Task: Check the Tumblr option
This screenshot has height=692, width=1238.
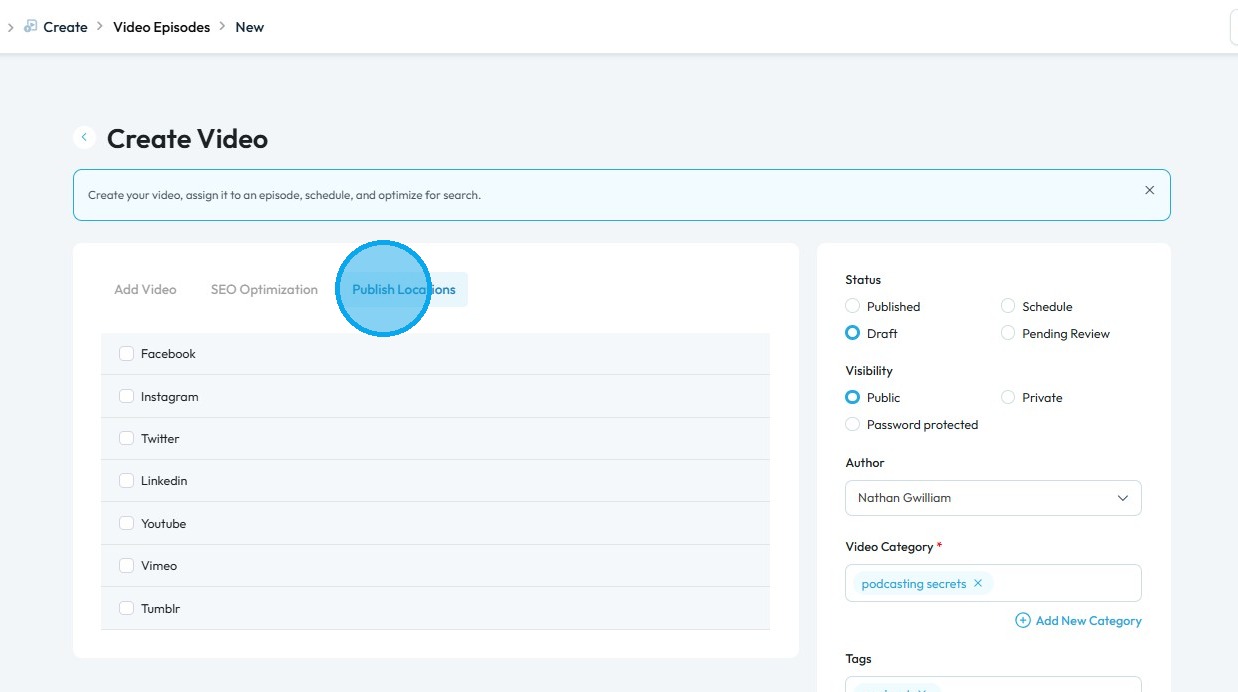Action: (x=126, y=608)
